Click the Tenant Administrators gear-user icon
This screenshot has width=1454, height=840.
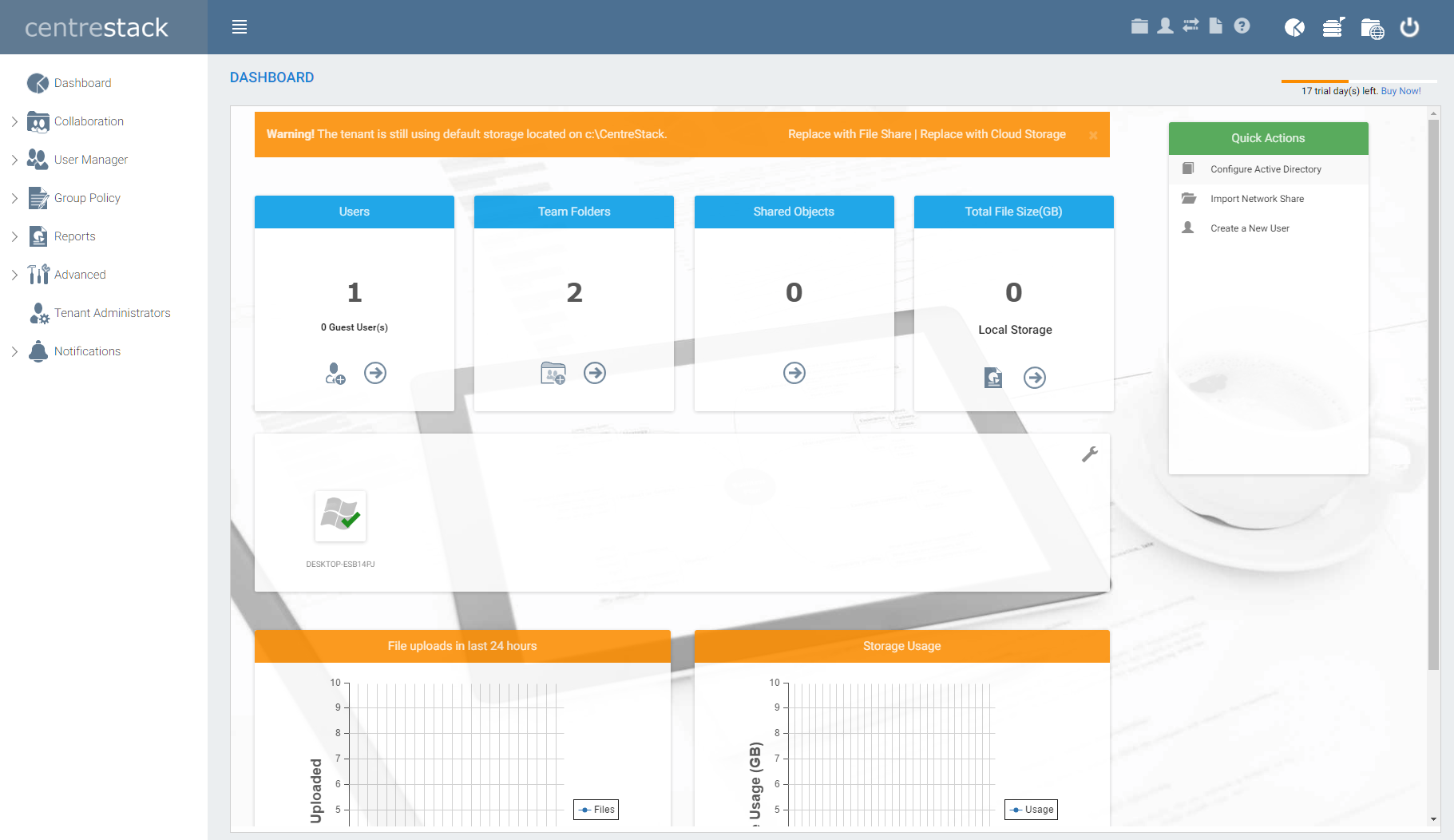coord(39,313)
